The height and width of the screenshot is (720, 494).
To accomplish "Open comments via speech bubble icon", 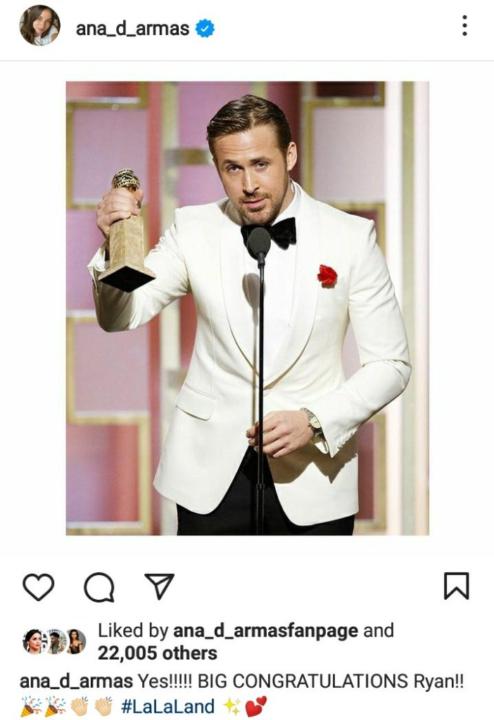I will (x=99, y=587).
